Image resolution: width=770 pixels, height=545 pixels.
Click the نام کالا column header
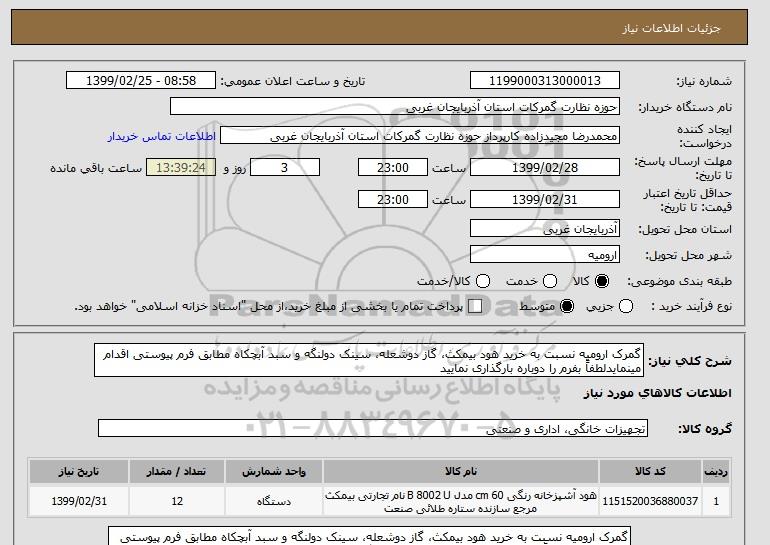click(x=461, y=471)
